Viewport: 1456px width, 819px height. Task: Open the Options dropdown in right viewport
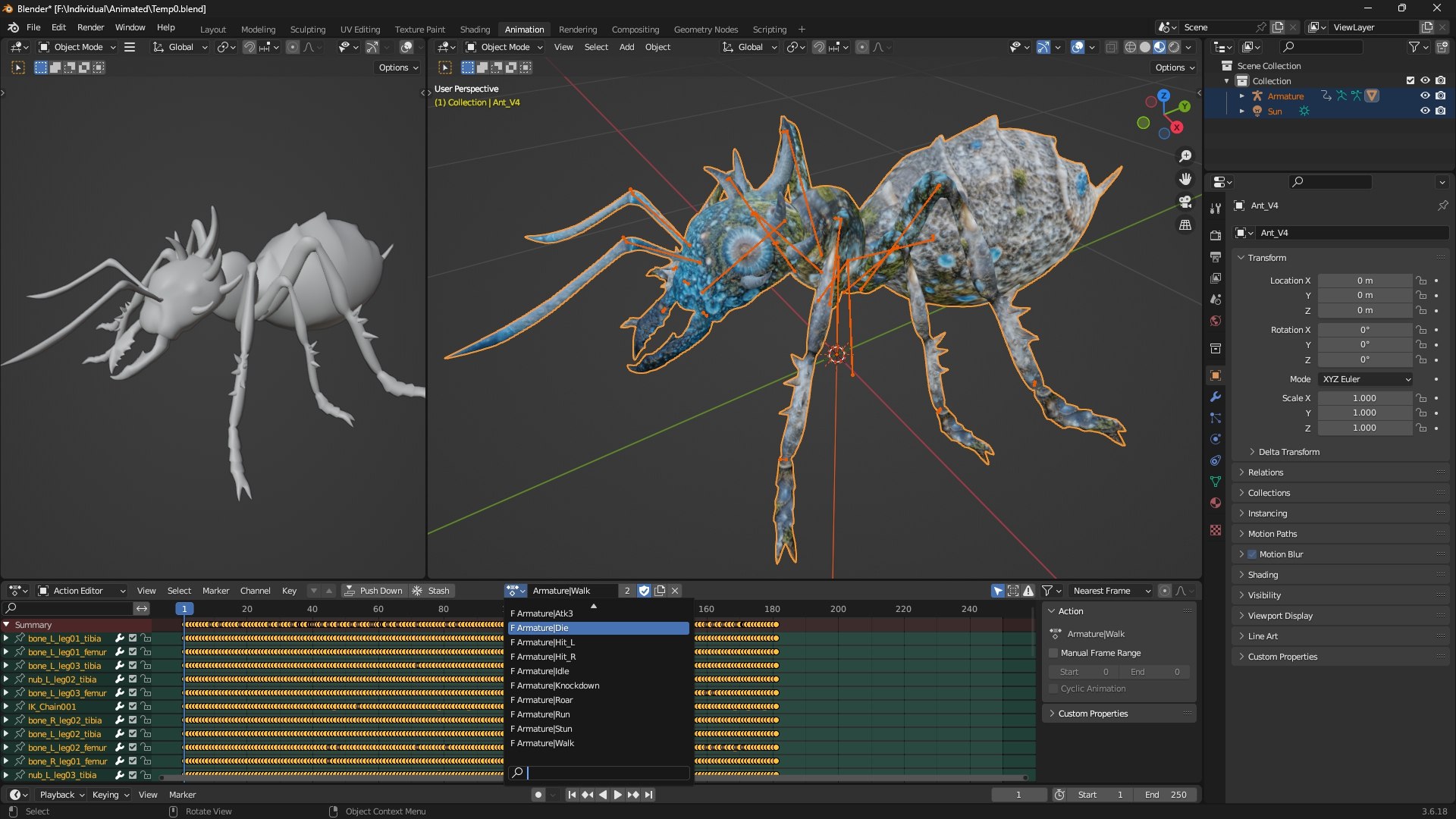click(x=1175, y=67)
